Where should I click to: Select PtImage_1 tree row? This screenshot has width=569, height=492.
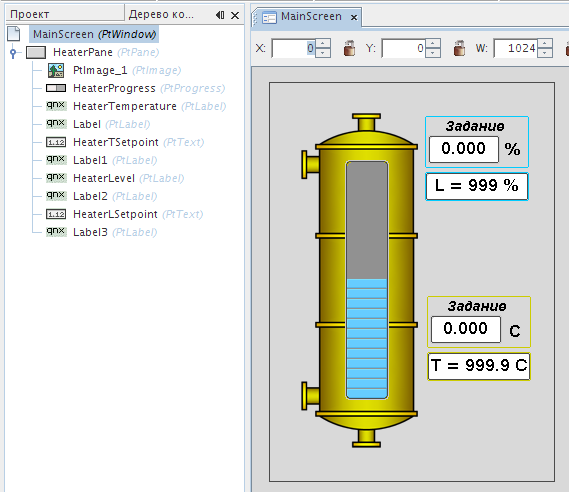[x=127, y=70]
